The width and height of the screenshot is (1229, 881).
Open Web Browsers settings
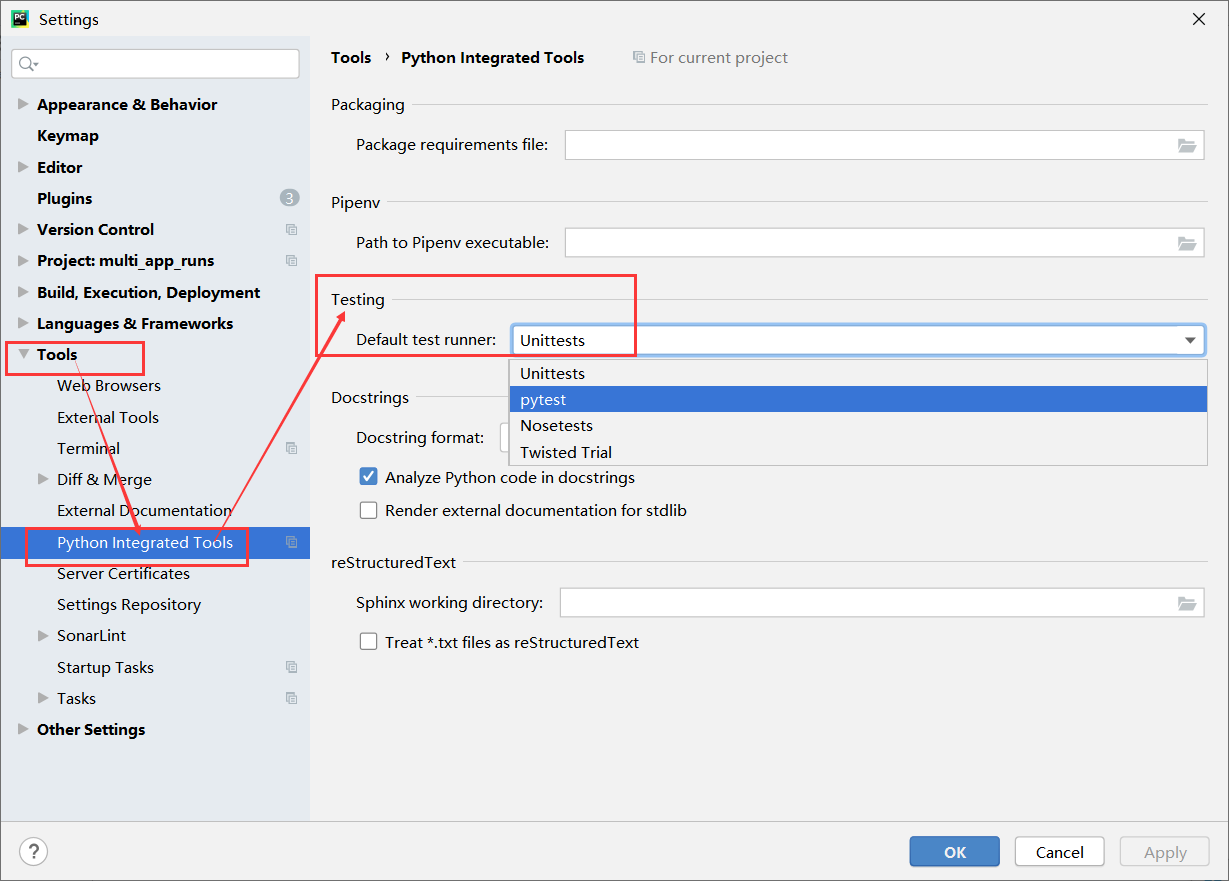point(109,386)
